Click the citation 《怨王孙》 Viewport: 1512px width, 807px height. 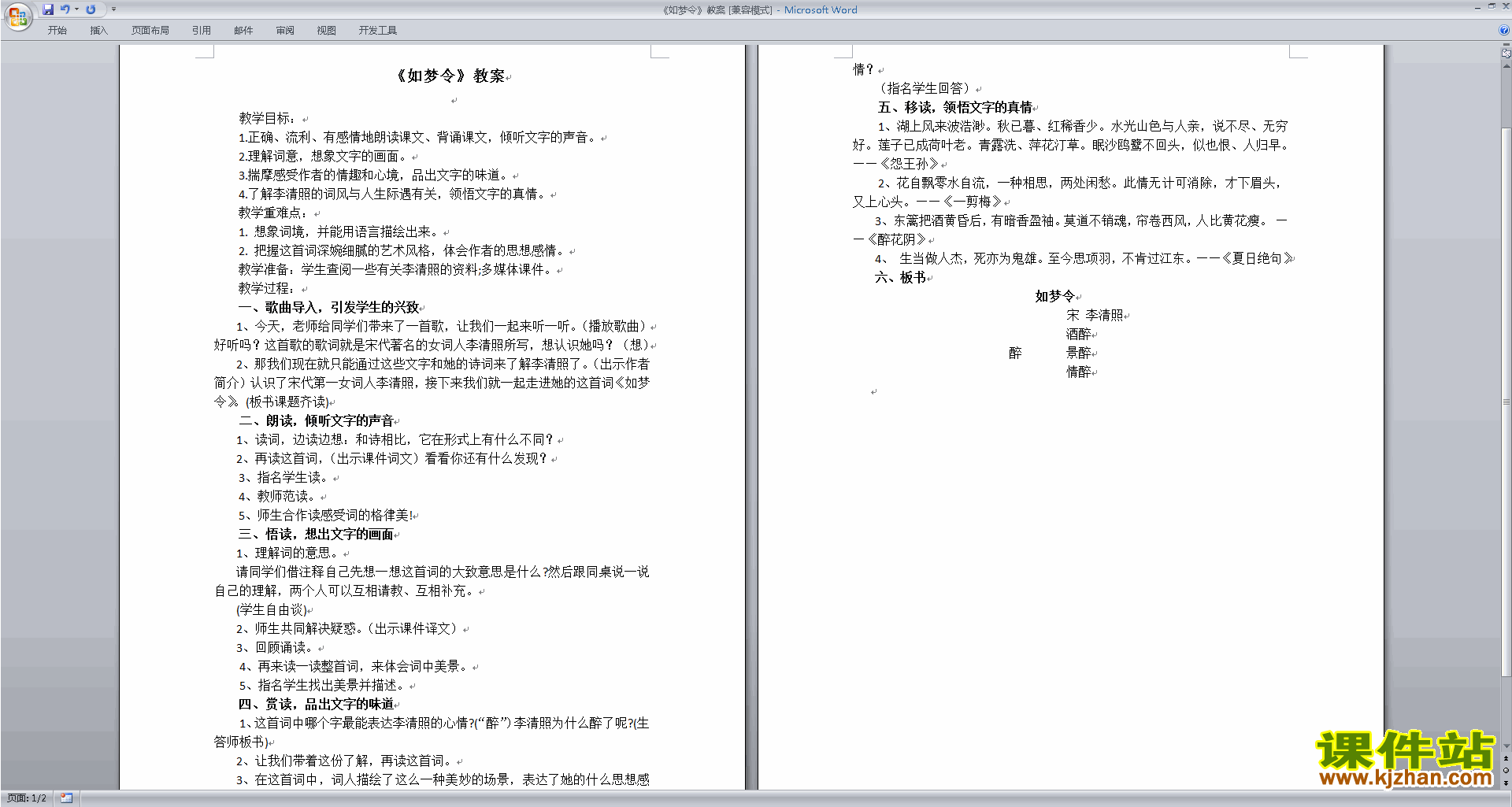click(x=909, y=164)
